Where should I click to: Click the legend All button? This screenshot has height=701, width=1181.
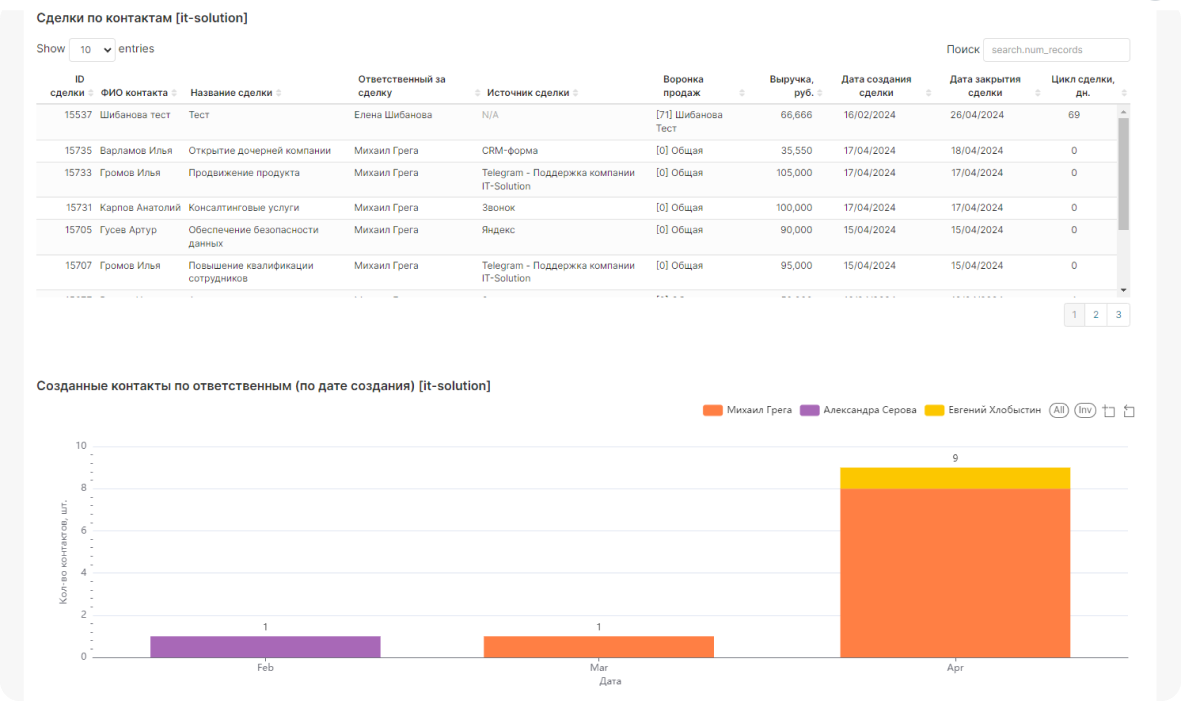click(1059, 410)
